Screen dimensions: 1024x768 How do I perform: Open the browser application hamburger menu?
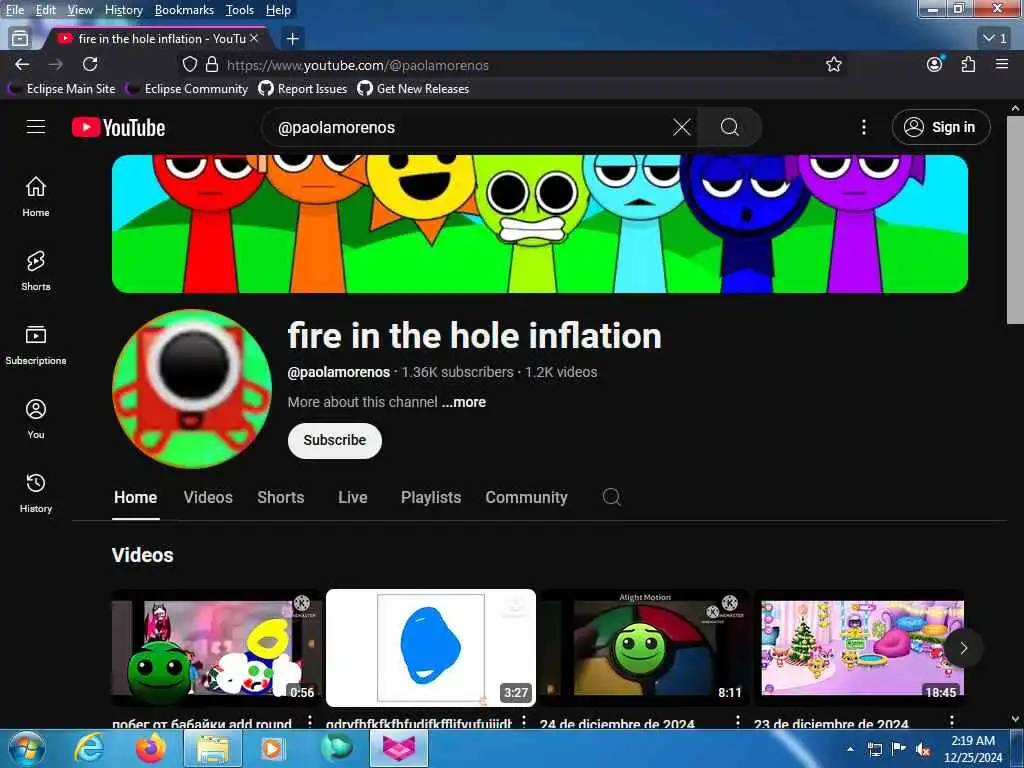point(1002,64)
